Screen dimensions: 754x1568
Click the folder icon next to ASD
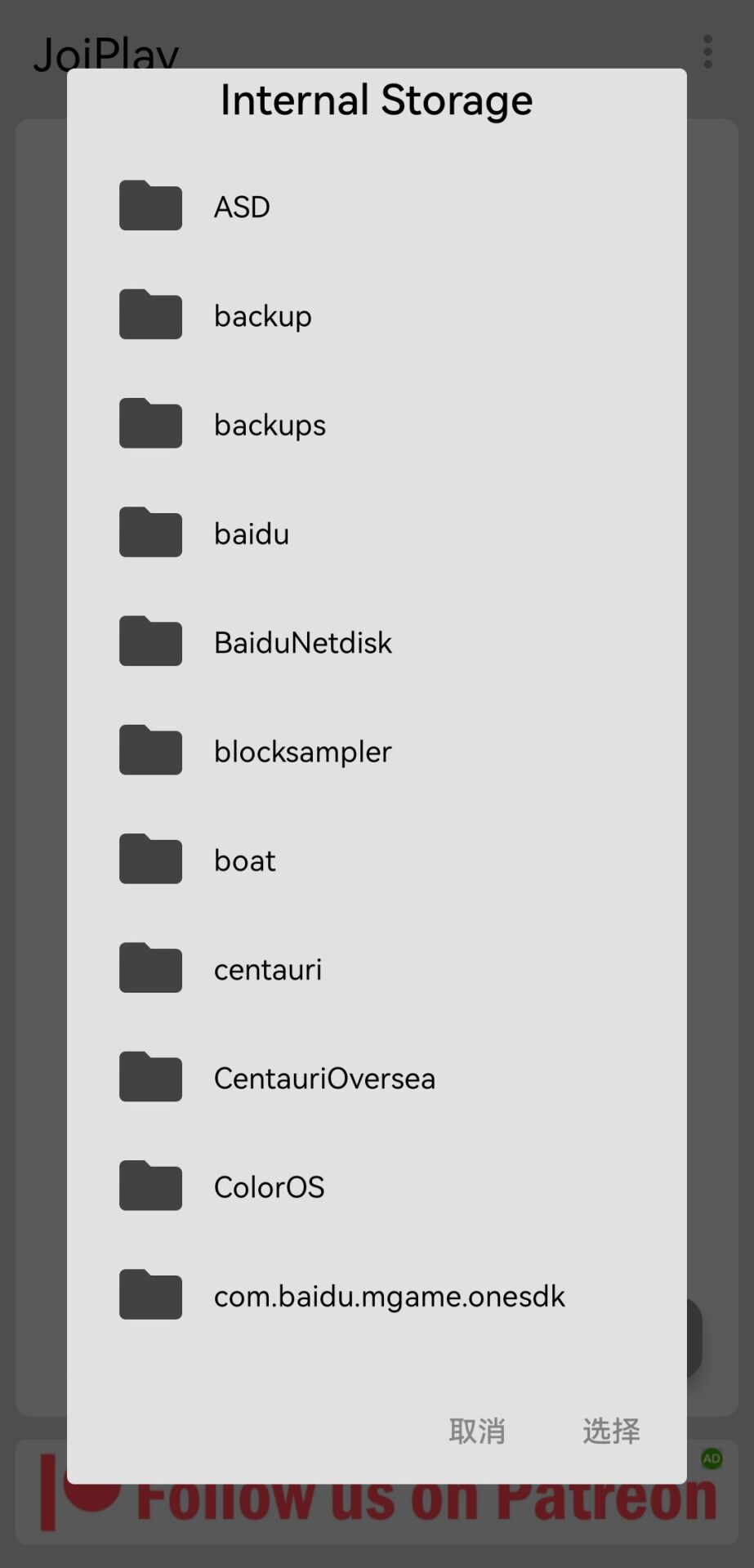tap(150, 206)
